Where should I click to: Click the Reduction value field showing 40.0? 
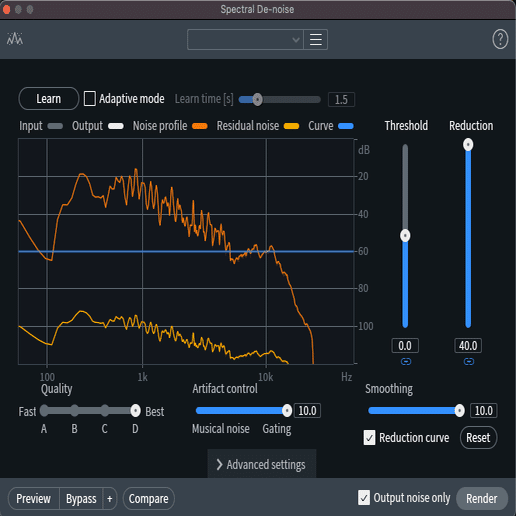[x=468, y=346]
